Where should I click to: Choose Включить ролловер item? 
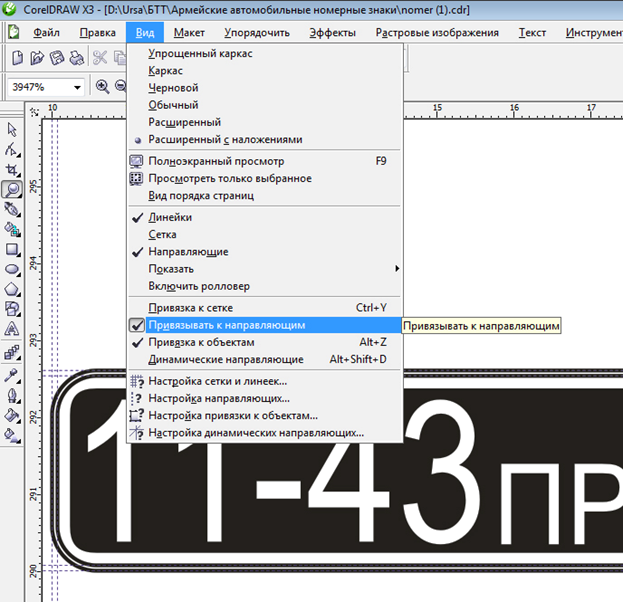[x=265, y=286]
